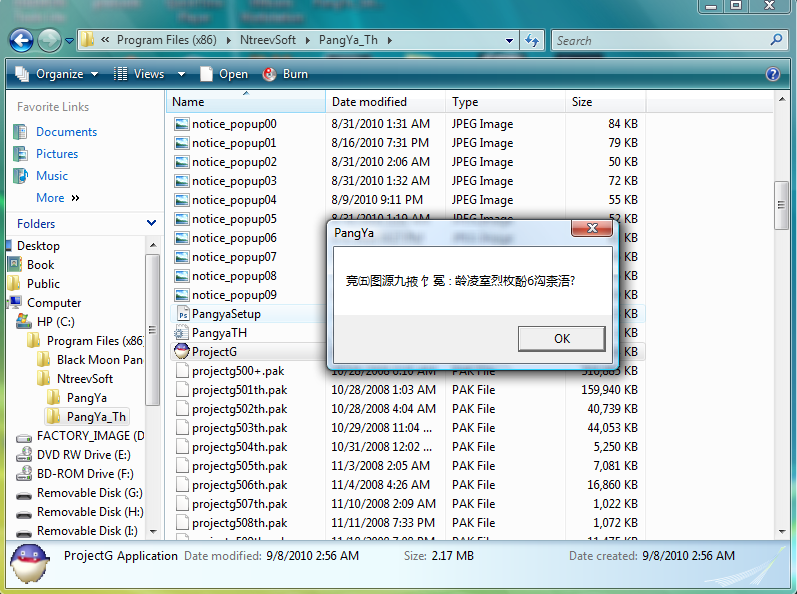Click the Refresh button beside address bar
Image resolution: width=797 pixels, height=594 pixels.
533,41
